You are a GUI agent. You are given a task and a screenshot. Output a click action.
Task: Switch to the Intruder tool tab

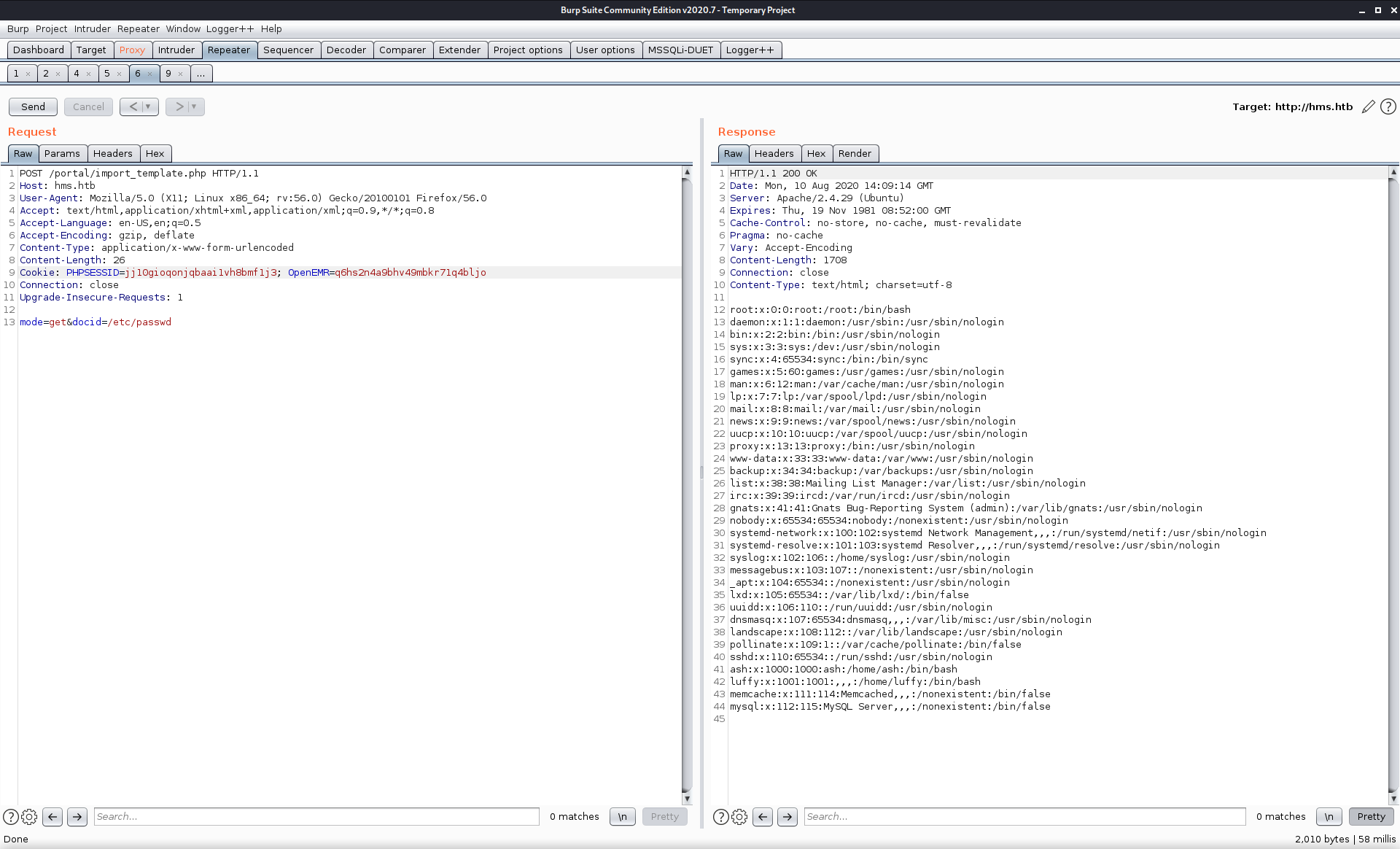(x=176, y=50)
